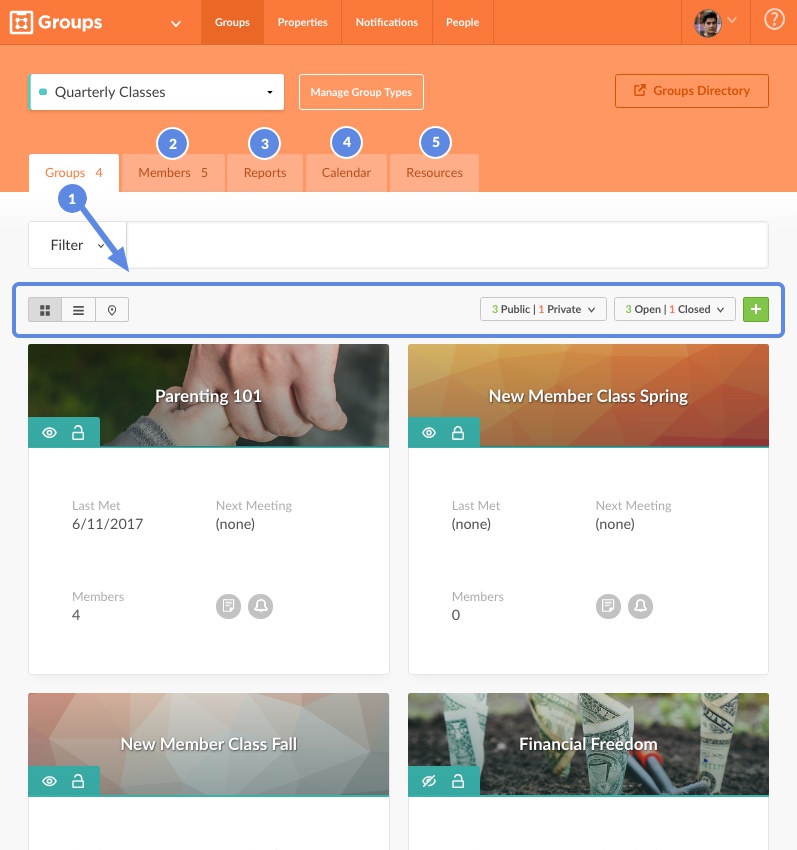Expand the Filter dropdown

click(78, 245)
